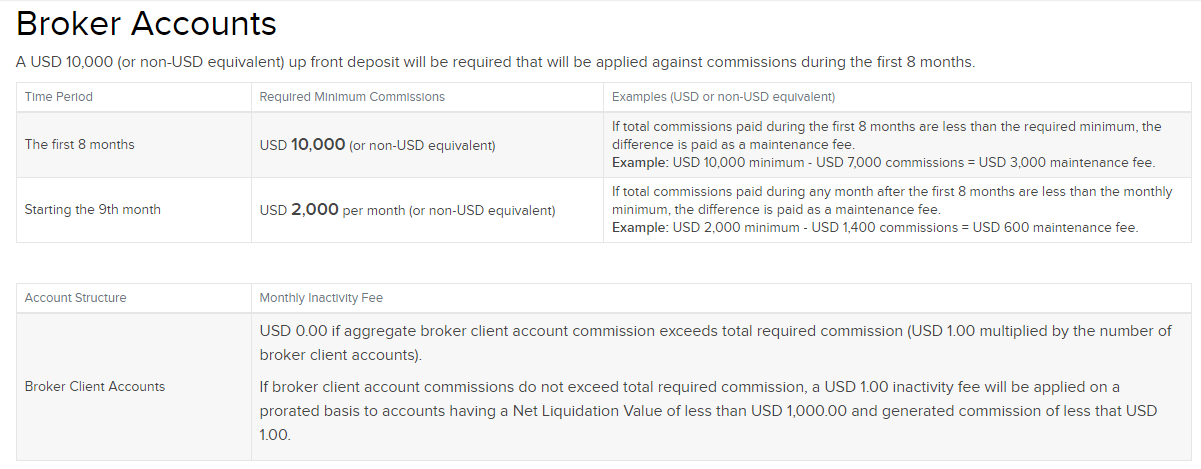Click the Examples (USD or non-USD equivalent) header

click(x=723, y=97)
